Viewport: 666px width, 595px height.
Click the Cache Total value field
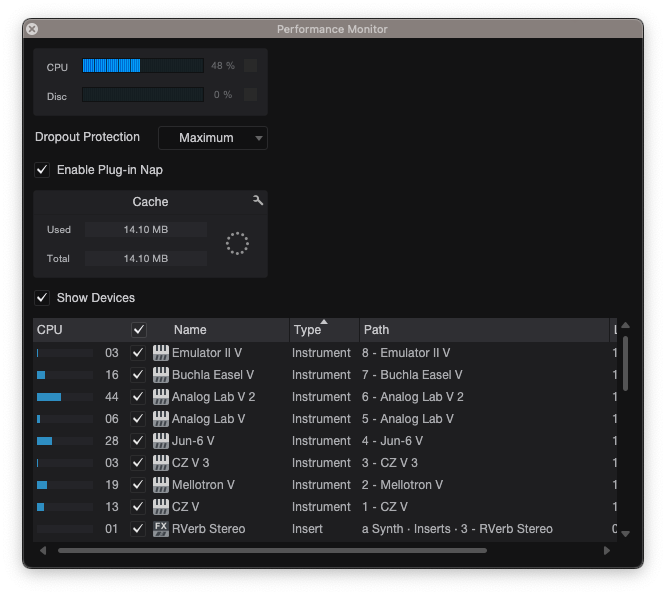pyautogui.click(x=146, y=259)
